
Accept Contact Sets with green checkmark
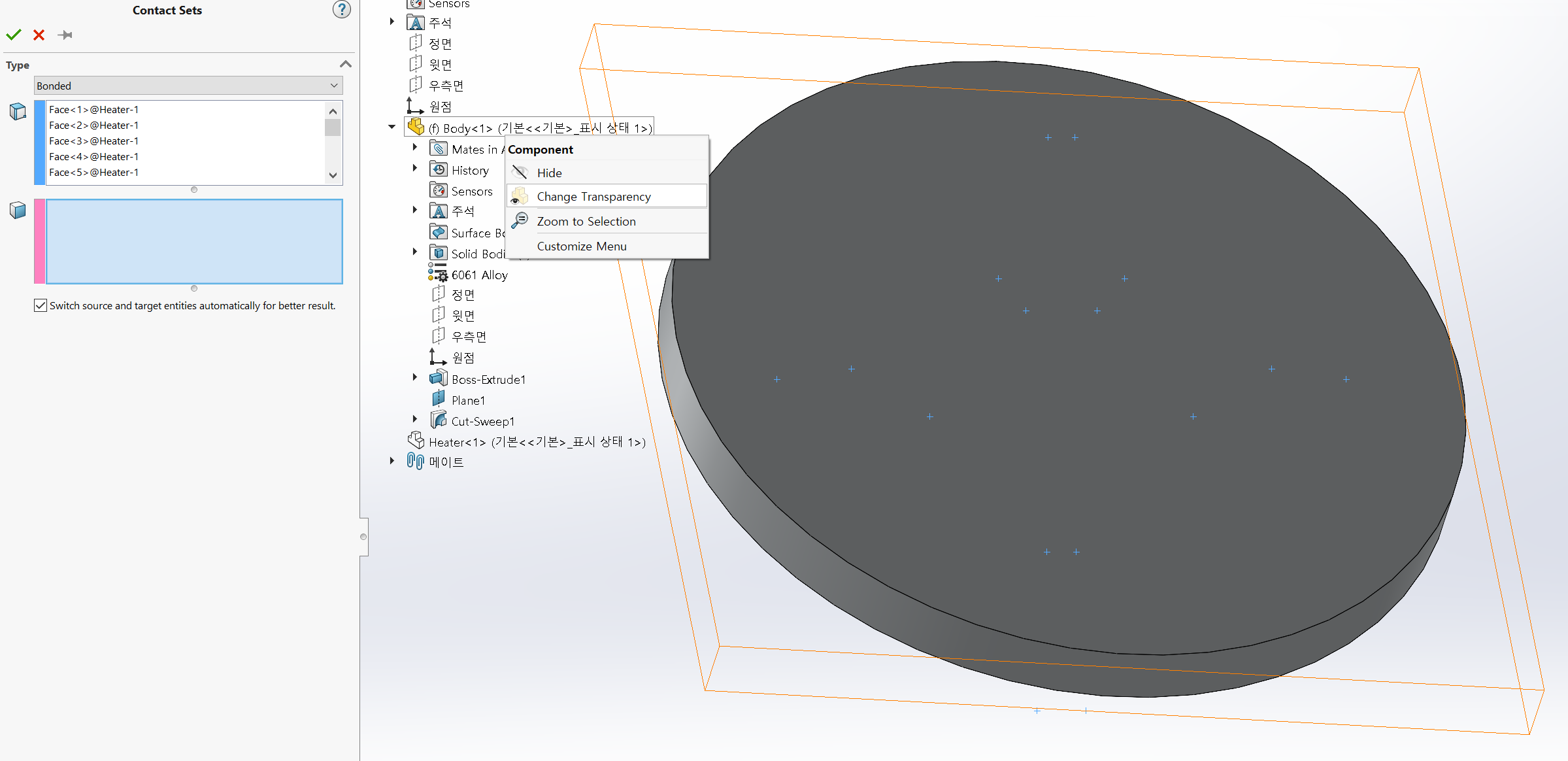click(x=14, y=35)
